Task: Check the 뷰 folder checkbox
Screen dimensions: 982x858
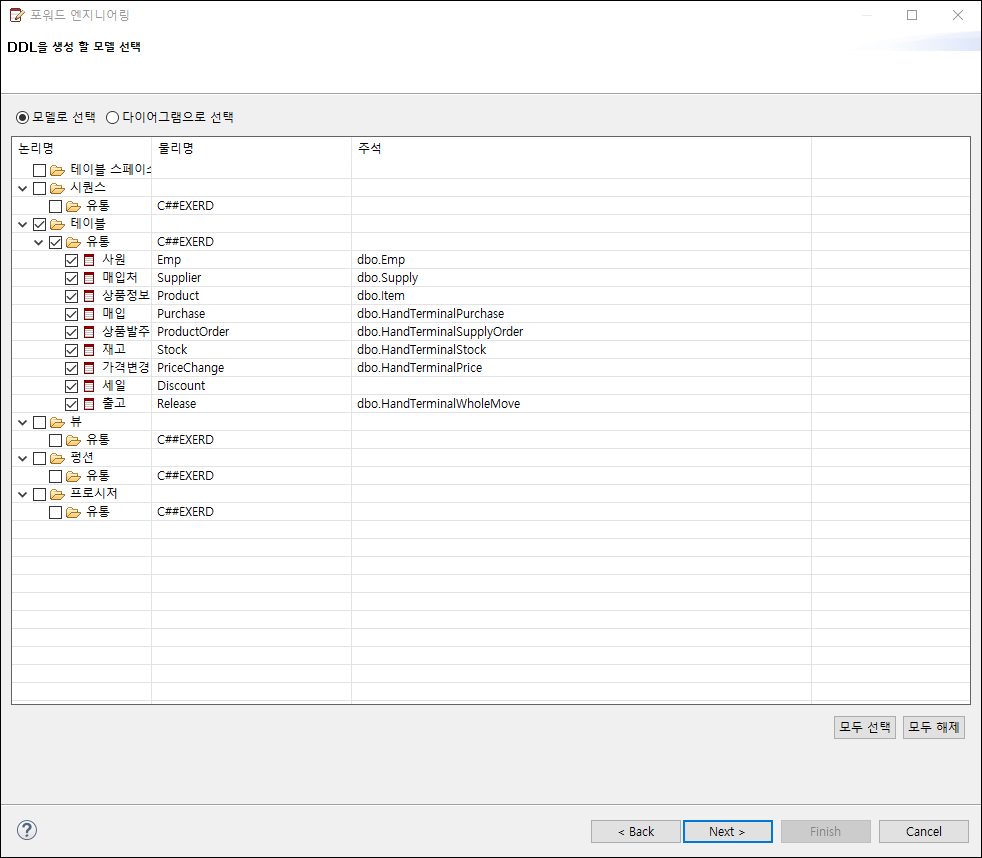Action: pos(39,422)
